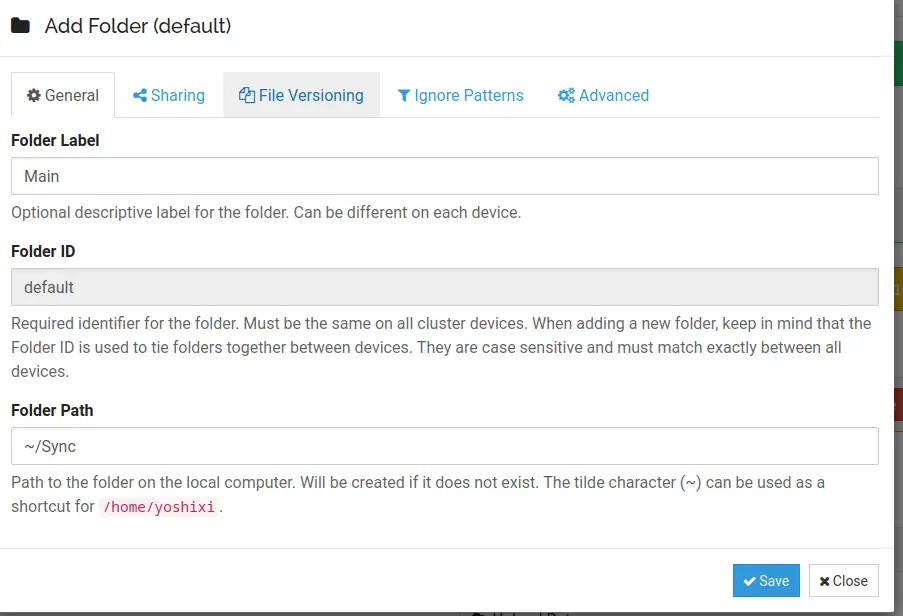Switch to the General tab
The height and width of the screenshot is (616, 903).
point(63,96)
